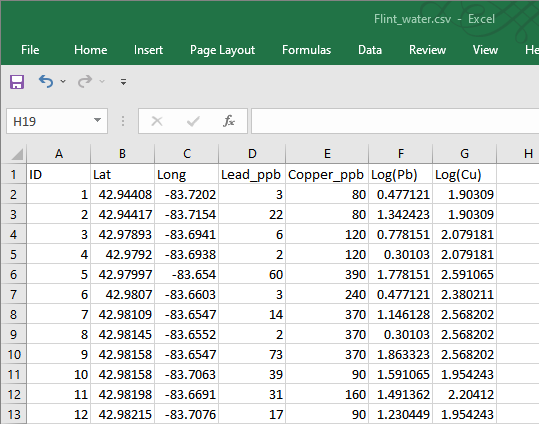
Task: Click the Undo arrow icon
Action: (46, 81)
